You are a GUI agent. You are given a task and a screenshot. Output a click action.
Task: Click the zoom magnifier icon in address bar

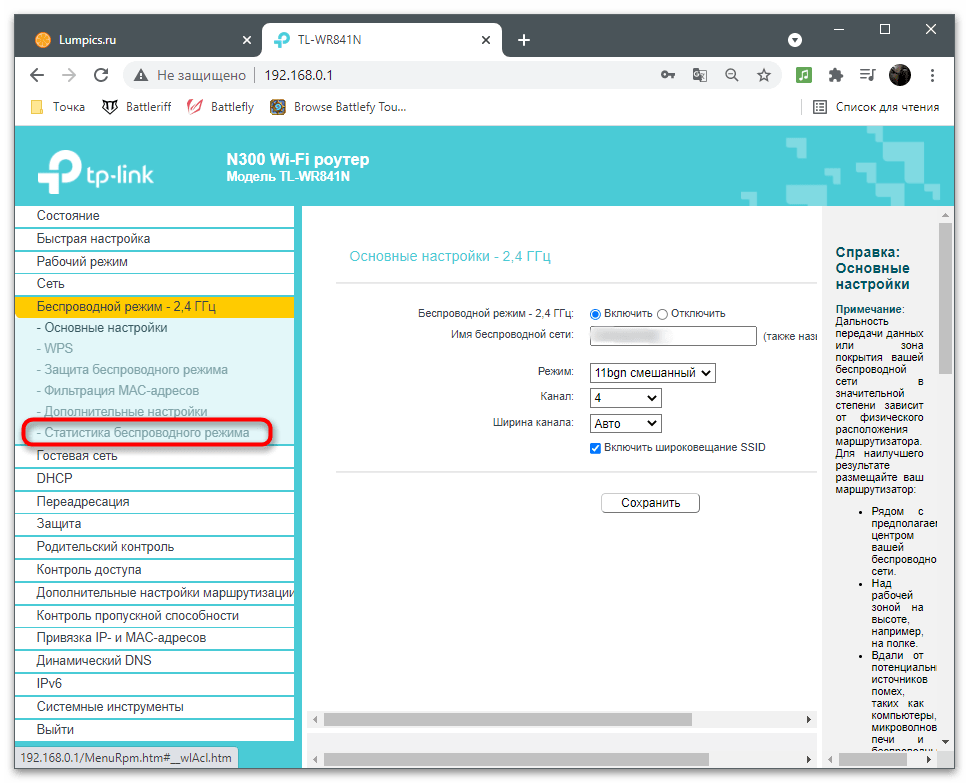click(732, 75)
